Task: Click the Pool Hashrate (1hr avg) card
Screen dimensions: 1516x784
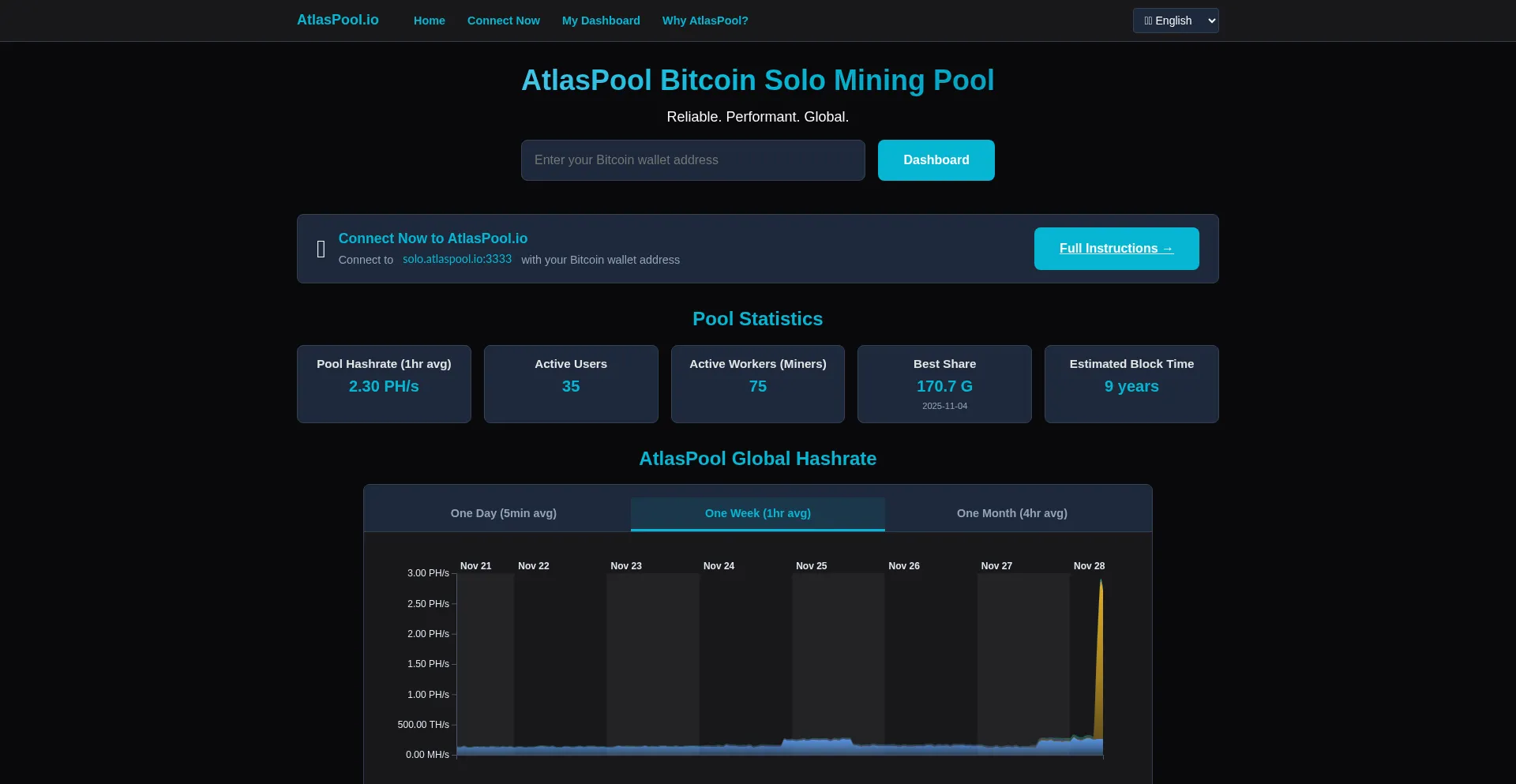Action: click(x=384, y=384)
